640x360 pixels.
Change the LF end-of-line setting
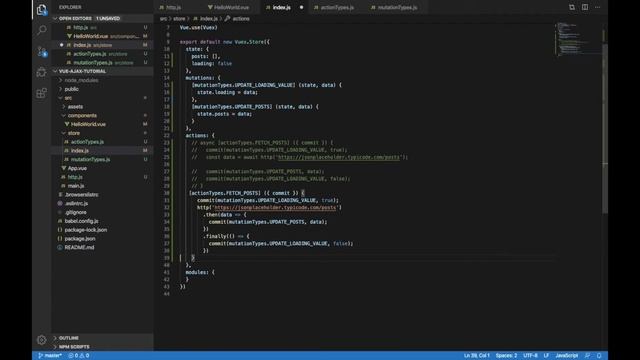(546, 356)
